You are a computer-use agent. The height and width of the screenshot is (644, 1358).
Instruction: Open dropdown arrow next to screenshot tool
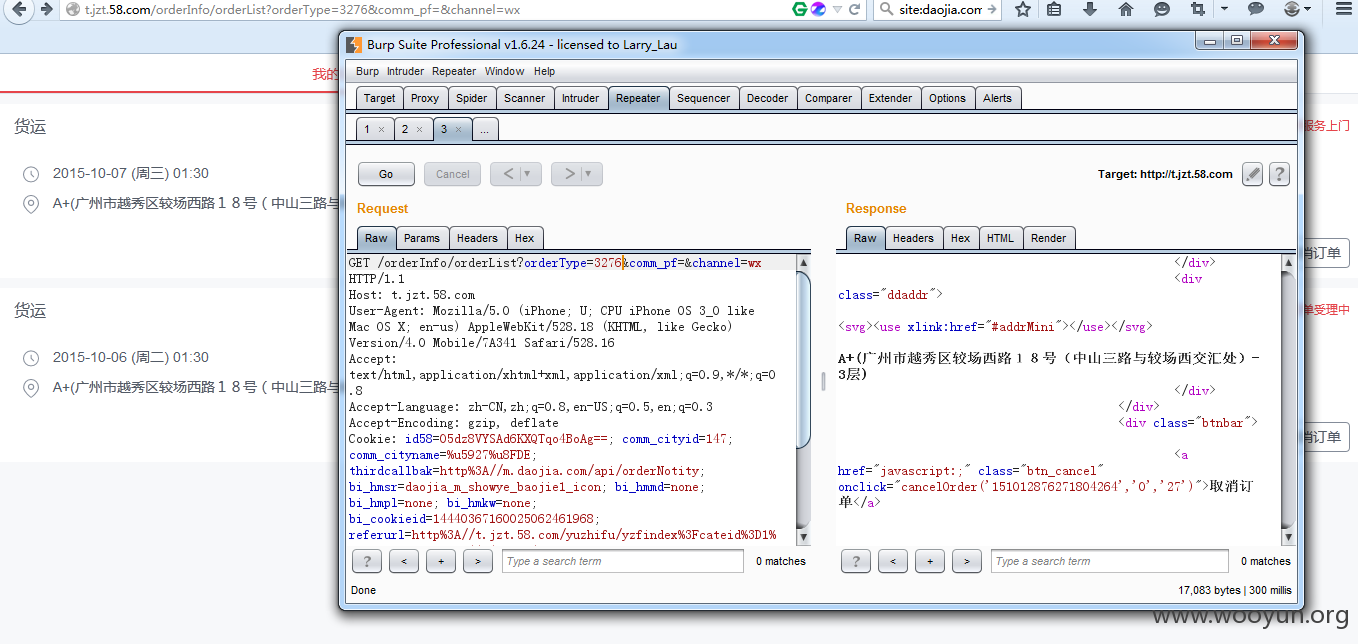pos(1226,10)
